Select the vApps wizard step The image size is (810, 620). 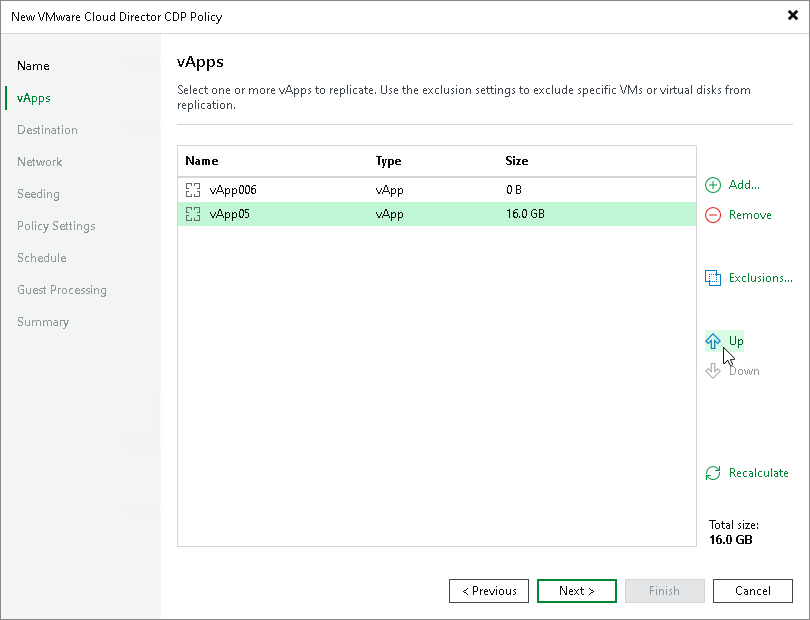(34, 98)
